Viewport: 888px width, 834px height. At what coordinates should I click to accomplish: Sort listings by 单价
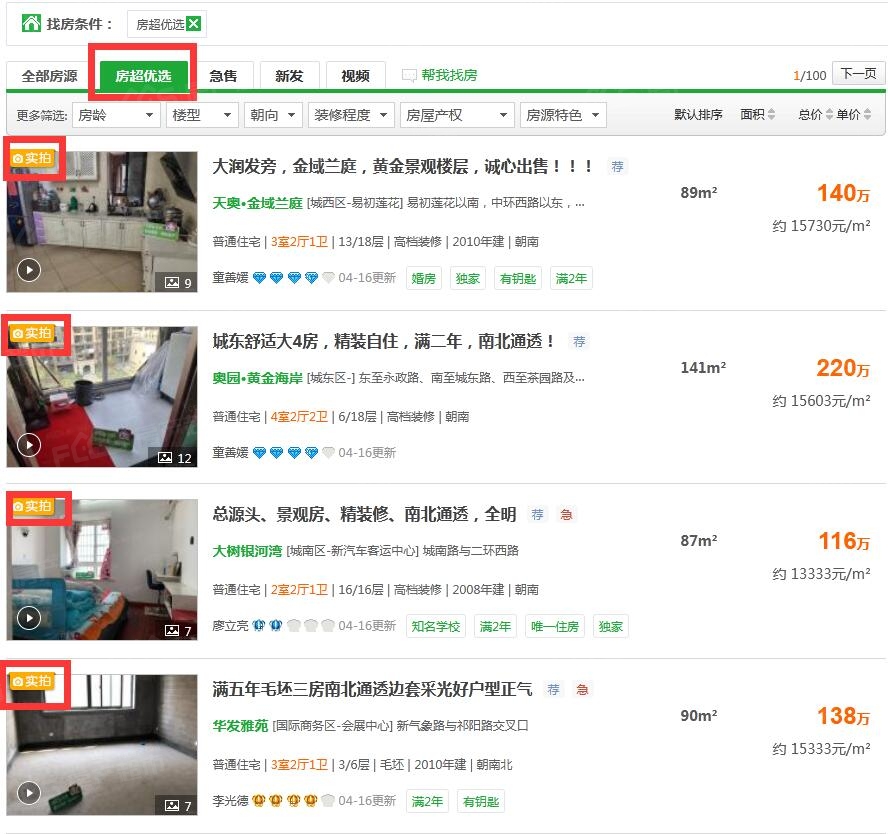pyautogui.click(x=853, y=115)
